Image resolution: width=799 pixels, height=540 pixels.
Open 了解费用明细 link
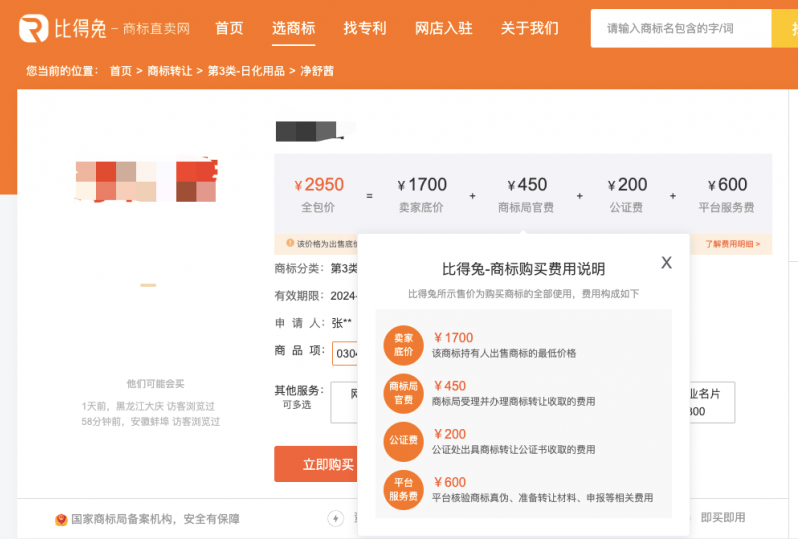733,244
